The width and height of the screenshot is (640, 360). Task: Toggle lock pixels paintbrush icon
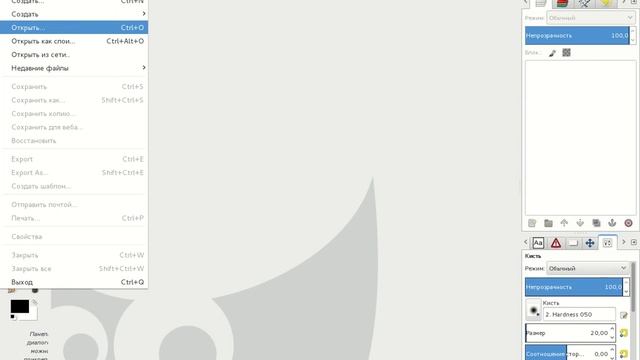point(552,53)
